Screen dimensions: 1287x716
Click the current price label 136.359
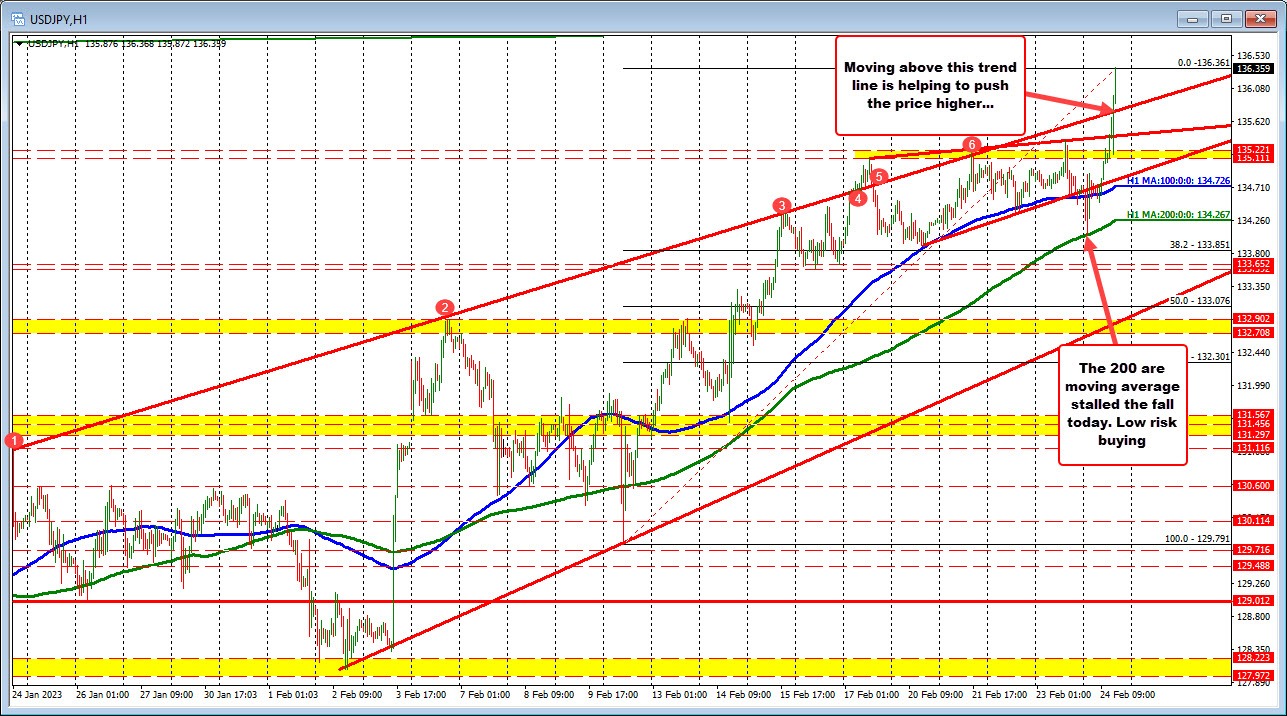(x=1251, y=70)
